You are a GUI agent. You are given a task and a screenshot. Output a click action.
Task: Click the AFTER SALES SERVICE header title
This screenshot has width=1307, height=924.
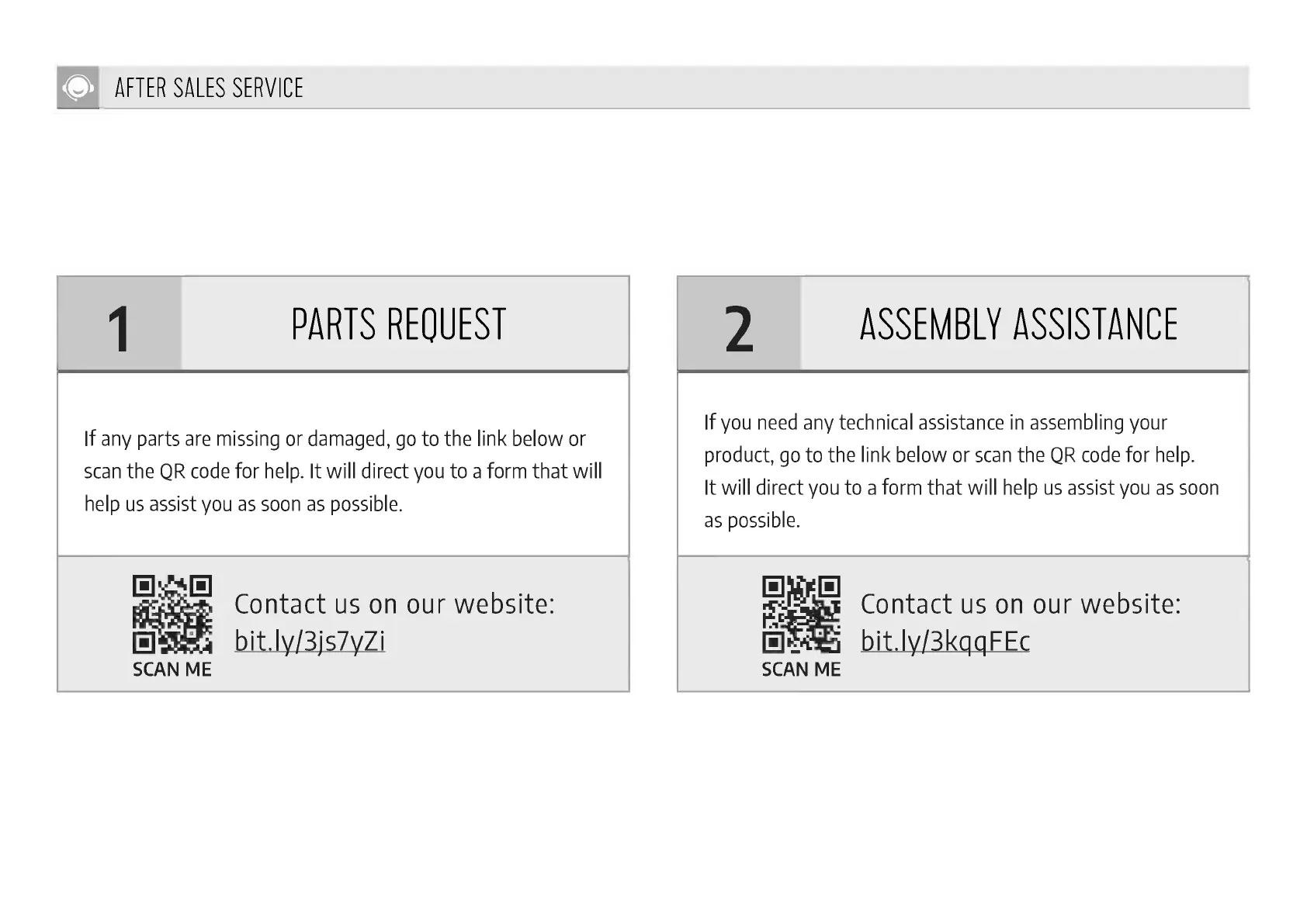tap(209, 88)
